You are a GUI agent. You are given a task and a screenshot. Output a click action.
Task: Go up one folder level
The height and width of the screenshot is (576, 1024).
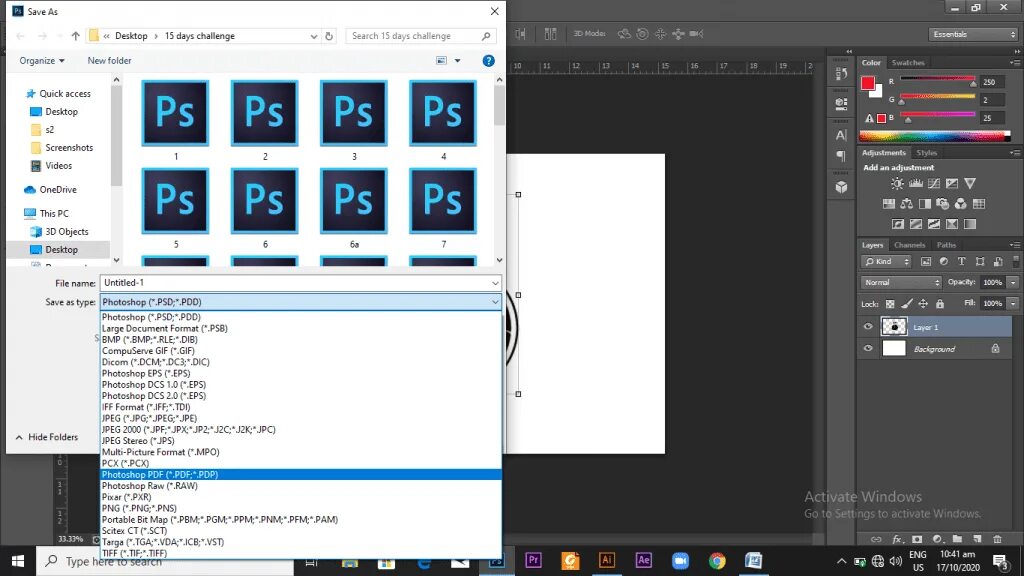(x=76, y=36)
